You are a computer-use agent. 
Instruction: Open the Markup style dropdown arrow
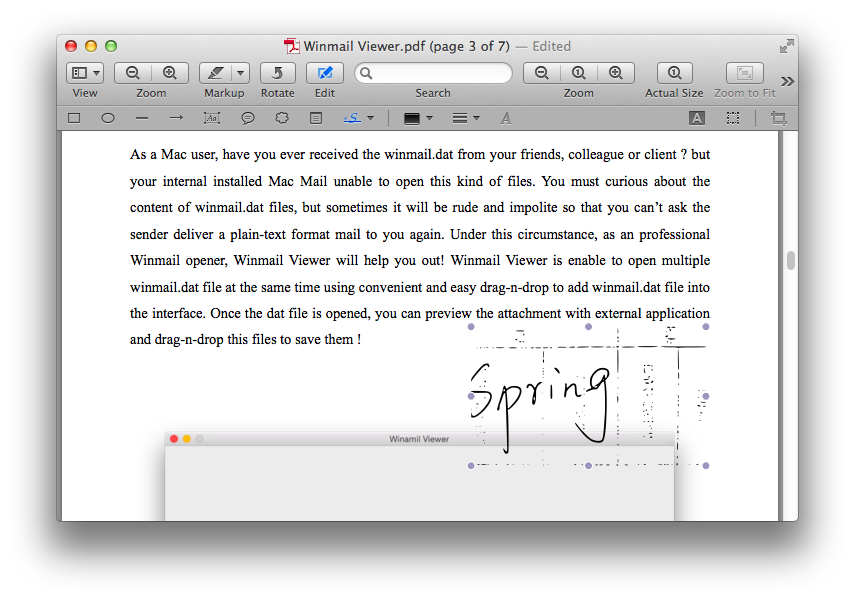pyautogui.click(x=240, y=73)
